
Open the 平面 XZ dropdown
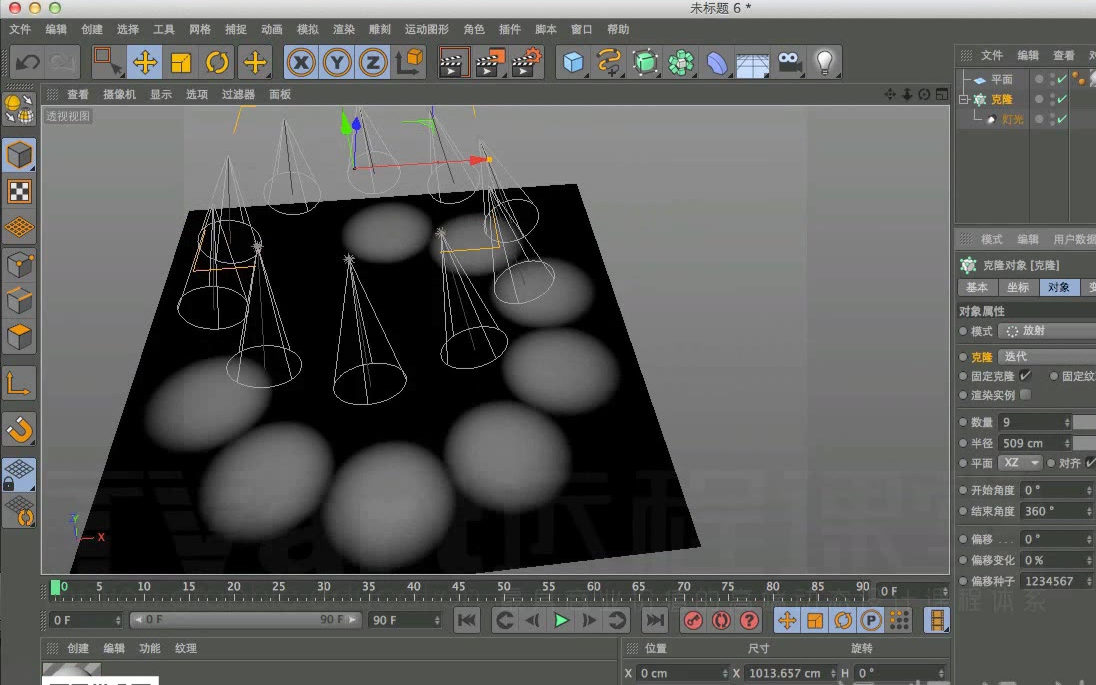(x=1019, y=463)
